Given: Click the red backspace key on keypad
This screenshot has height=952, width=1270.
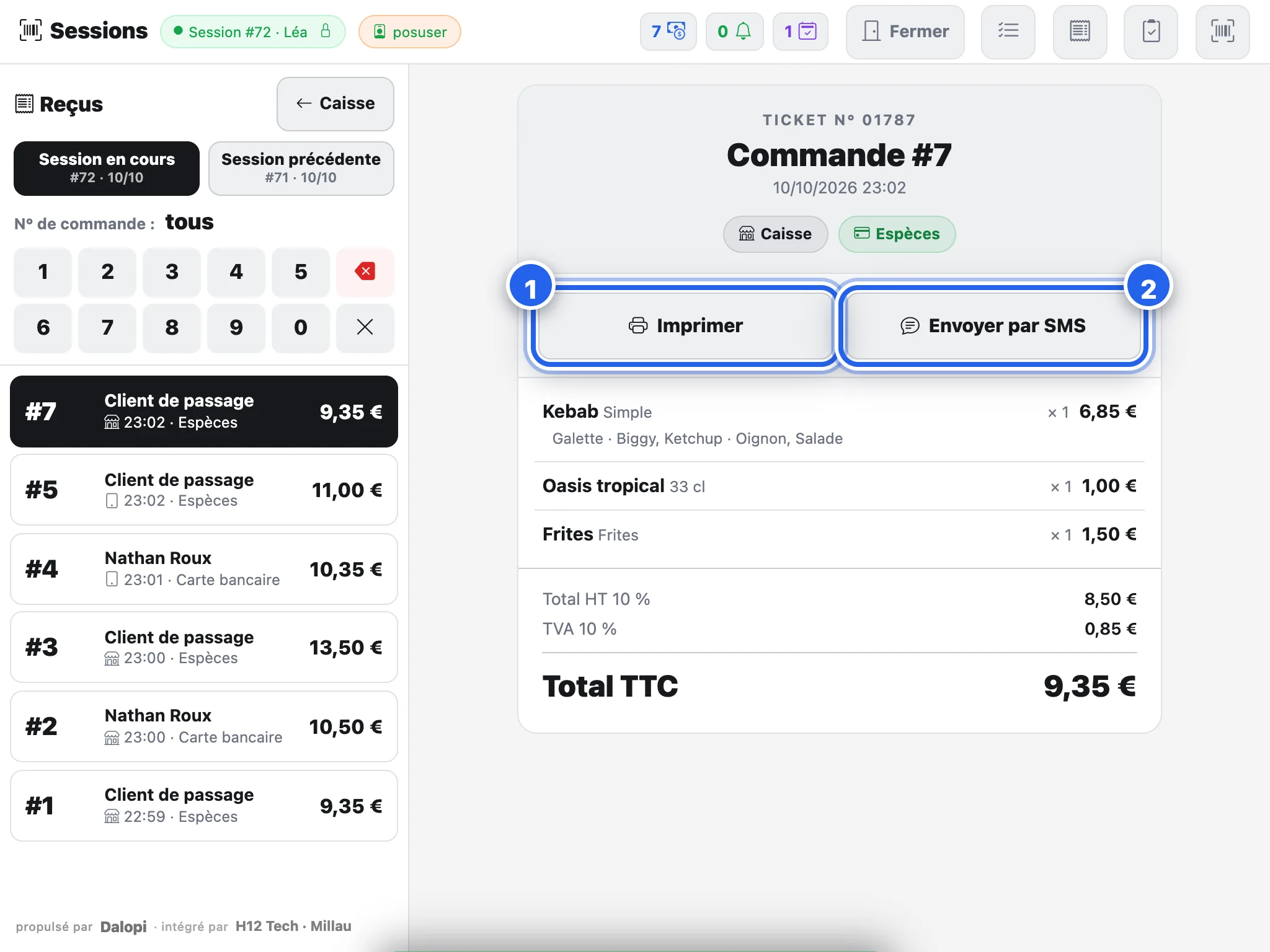Looking at the screenshot, I should click(365, 271).
